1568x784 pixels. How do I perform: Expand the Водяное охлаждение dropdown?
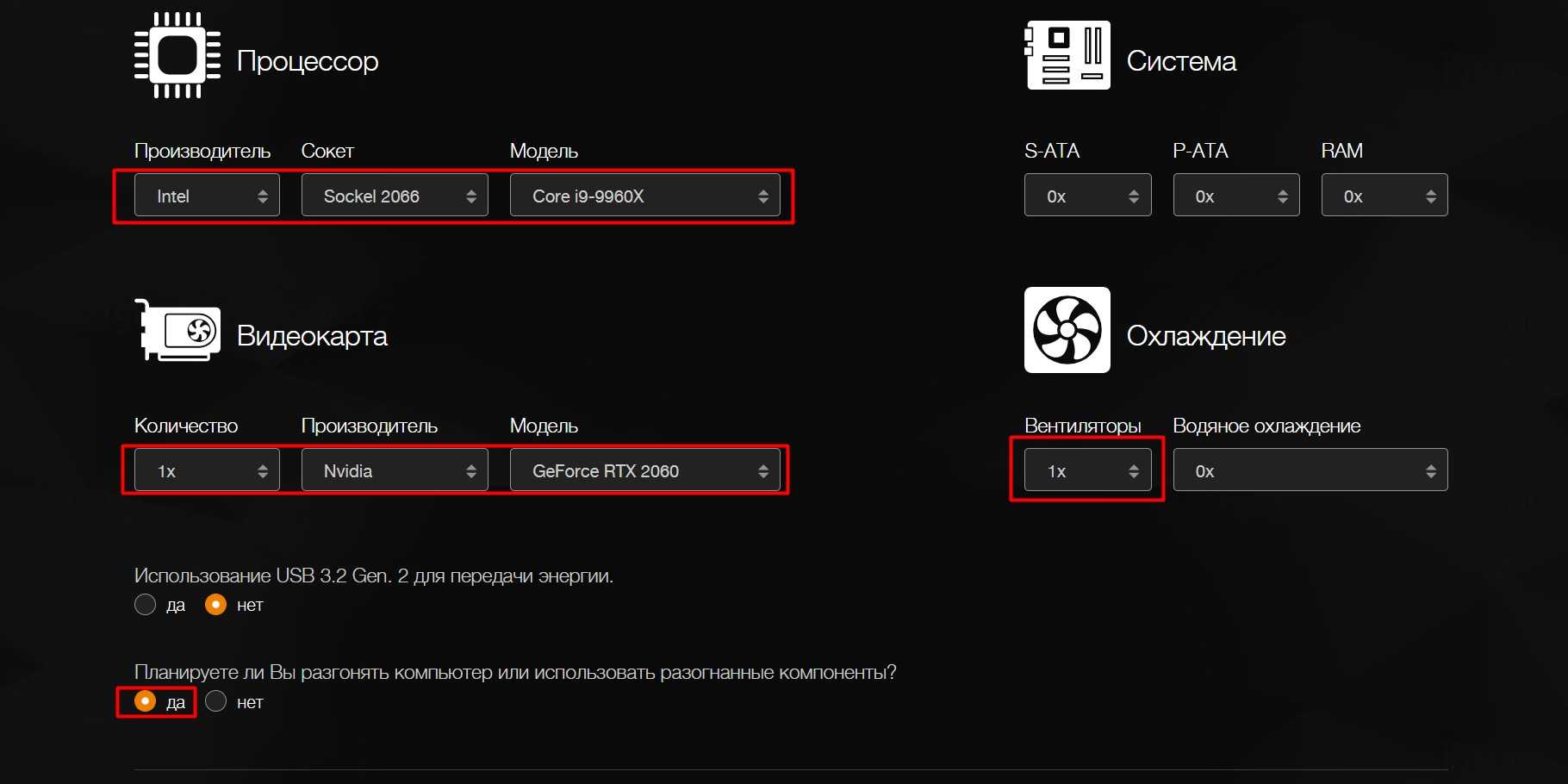(1310, 470)
